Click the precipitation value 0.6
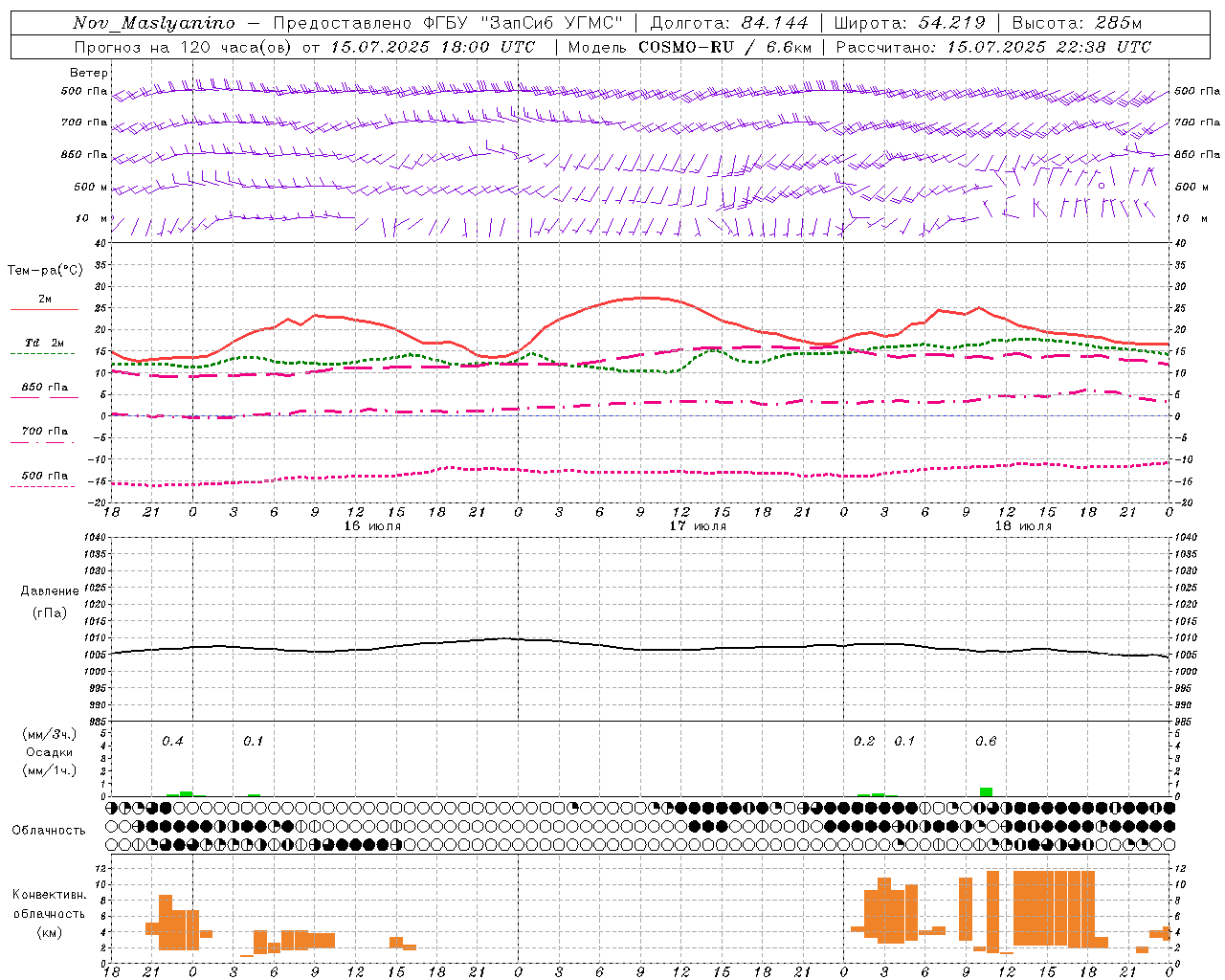 [986, 741]
